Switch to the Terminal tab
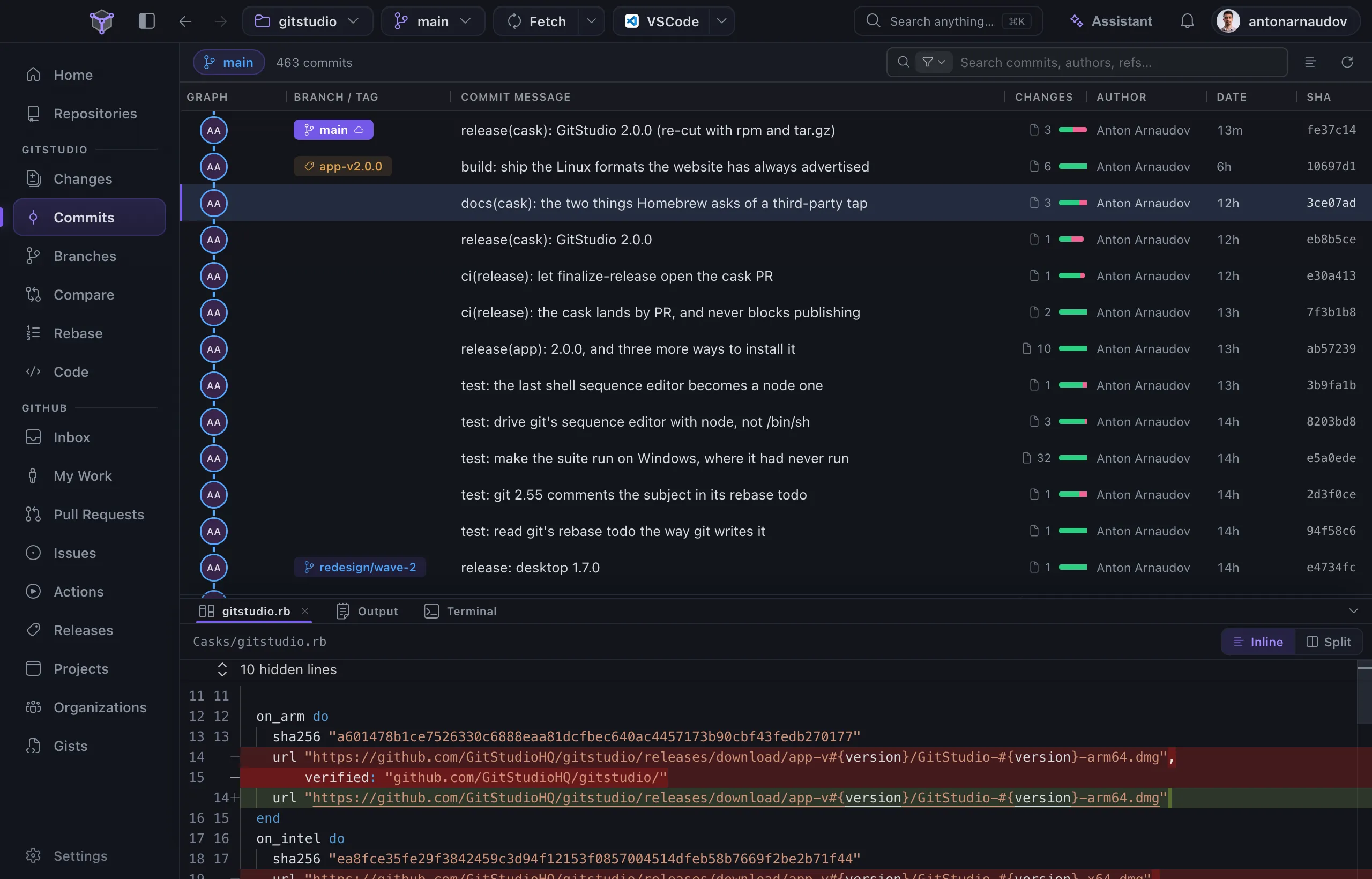 [460, 610]
